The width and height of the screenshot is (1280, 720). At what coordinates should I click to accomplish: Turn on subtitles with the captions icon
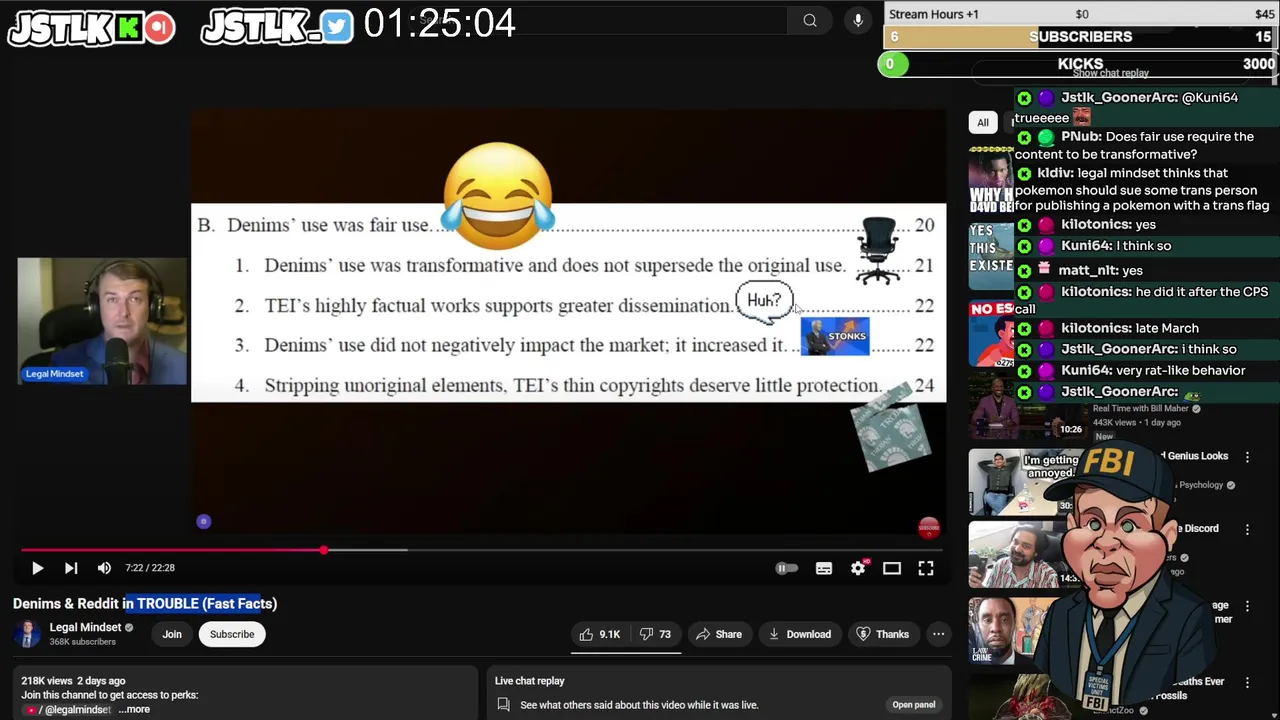coord(823,568)
